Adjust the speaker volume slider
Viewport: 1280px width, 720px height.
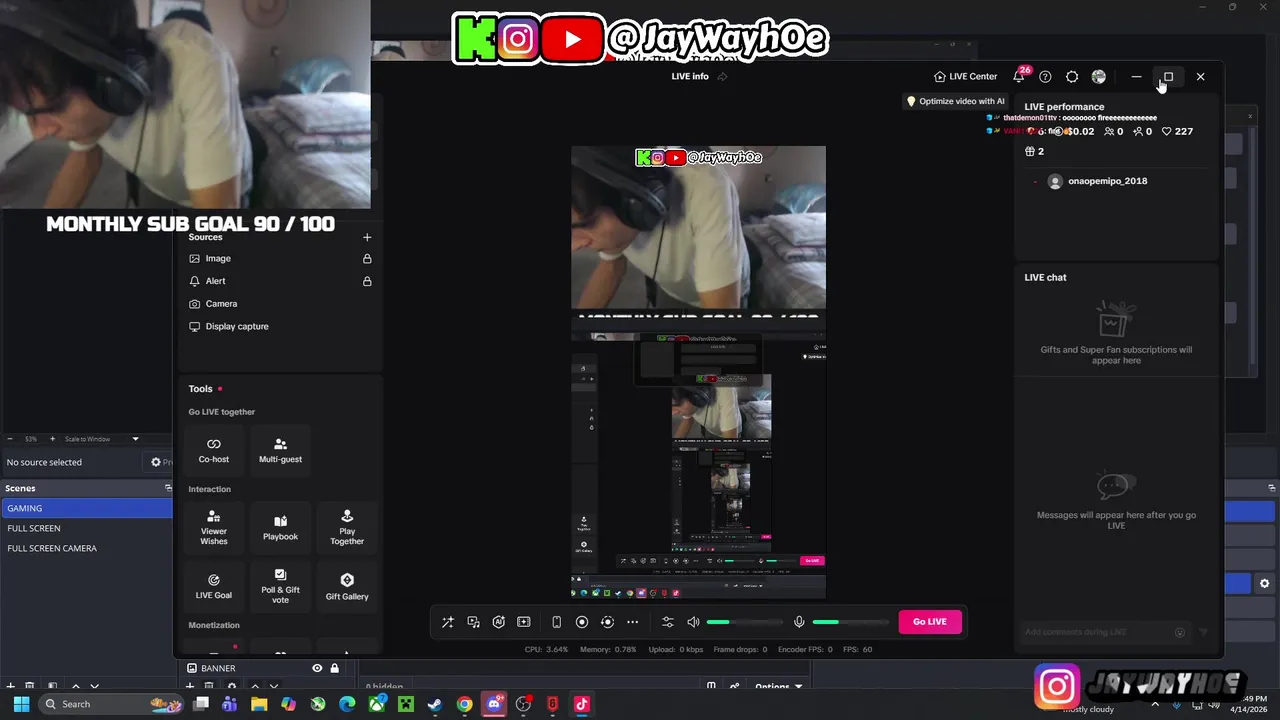coord(744,622)
